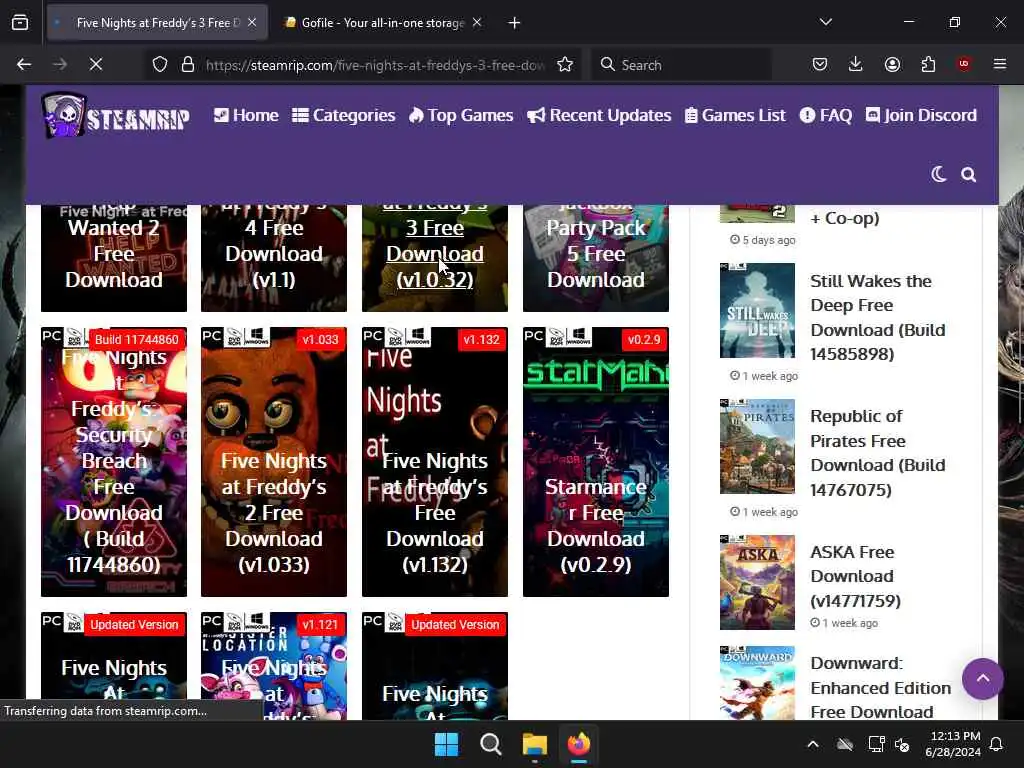Toggle dark mode moon icon on Steamrip

[938, 174]
